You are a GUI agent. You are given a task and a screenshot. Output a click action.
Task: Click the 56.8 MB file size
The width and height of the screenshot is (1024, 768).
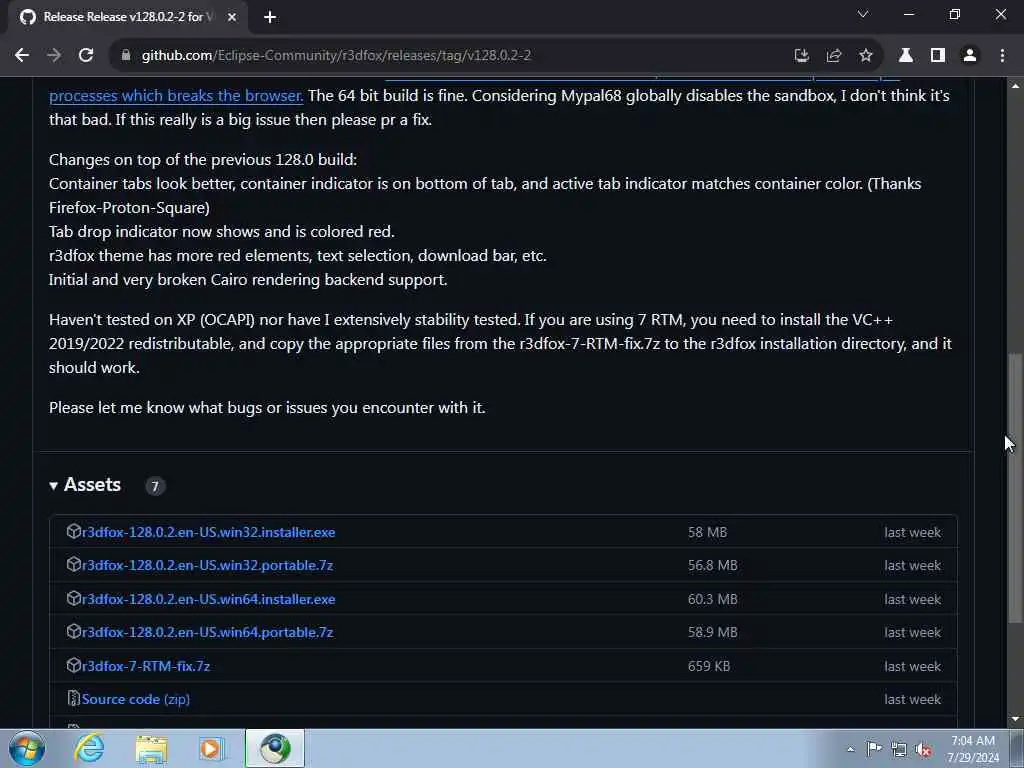click(712, 566)
